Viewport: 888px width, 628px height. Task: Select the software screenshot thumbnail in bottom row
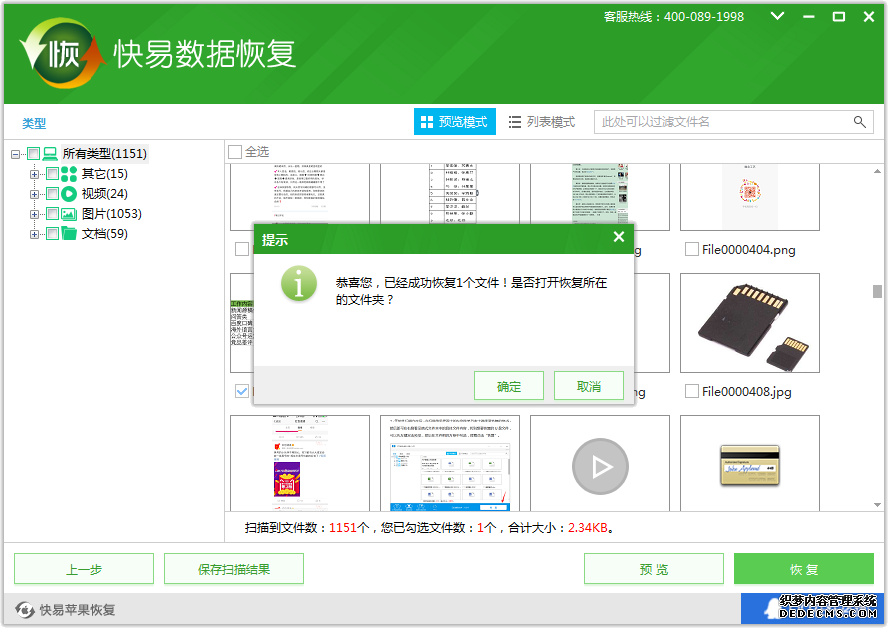click(450, 463)
